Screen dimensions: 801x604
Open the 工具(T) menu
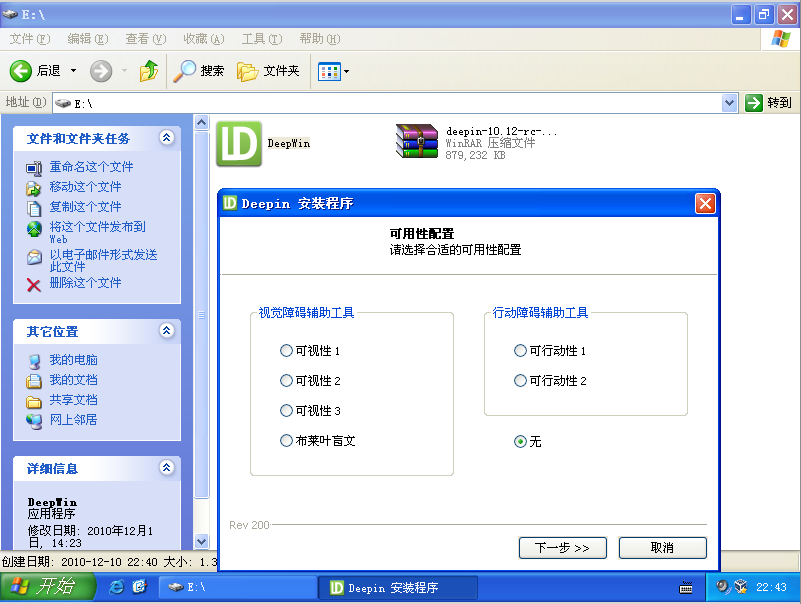tap(262, 39)
